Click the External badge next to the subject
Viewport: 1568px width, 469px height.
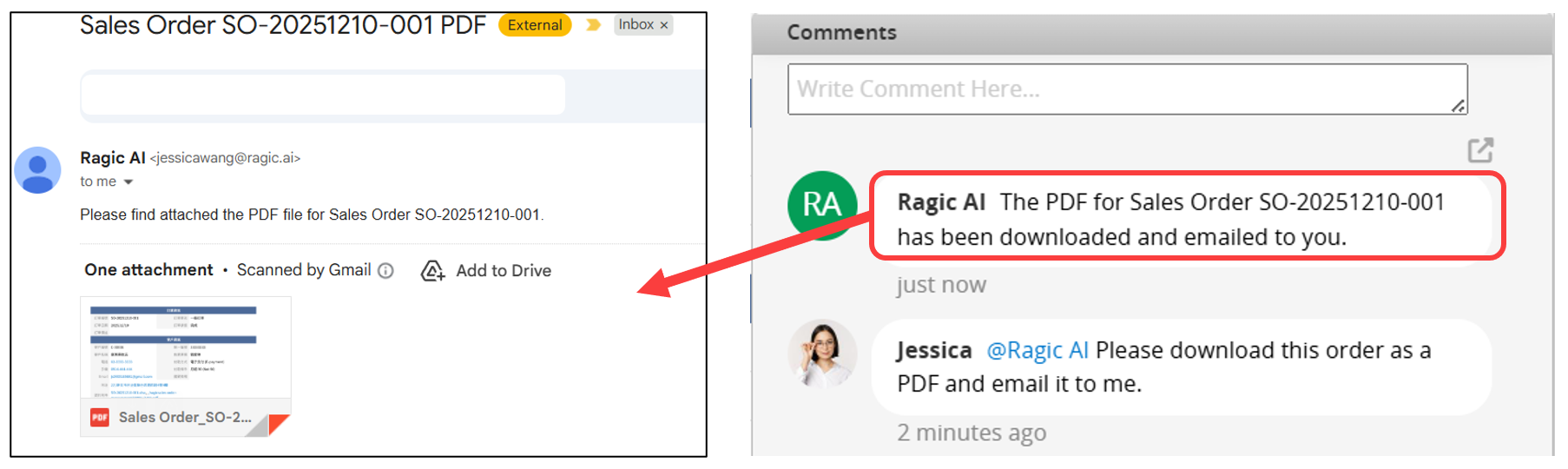(x=534, y=25)
